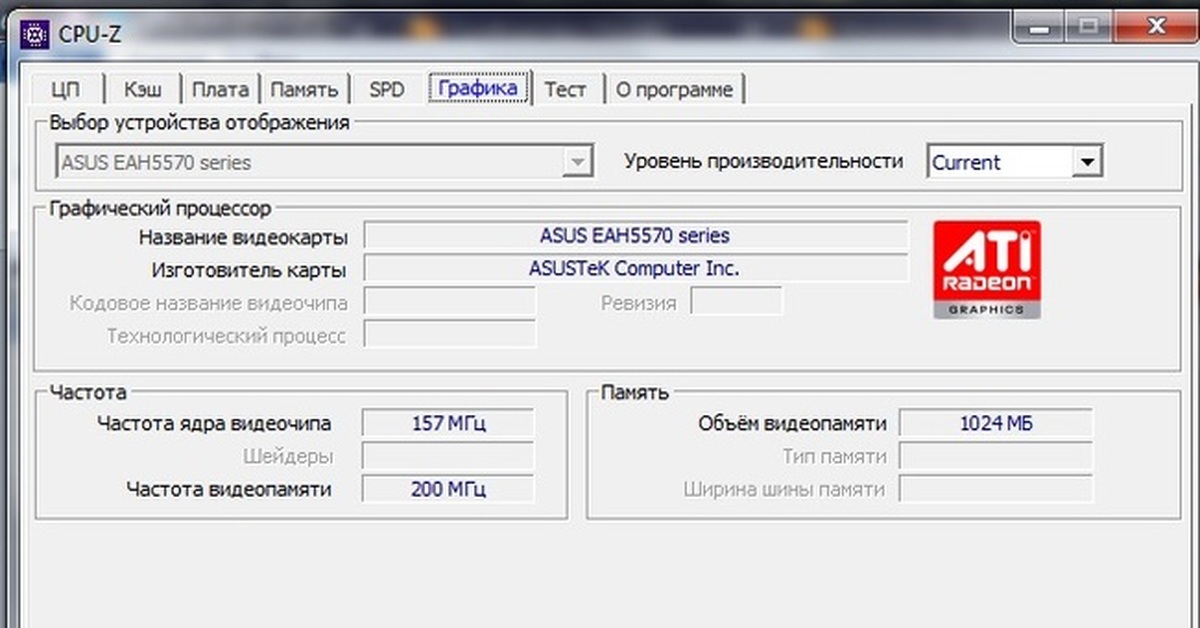Image resolution: width=1200 pixels, height=628 pixels.
Task: Select the Графика tab
Action: (478, 88)
